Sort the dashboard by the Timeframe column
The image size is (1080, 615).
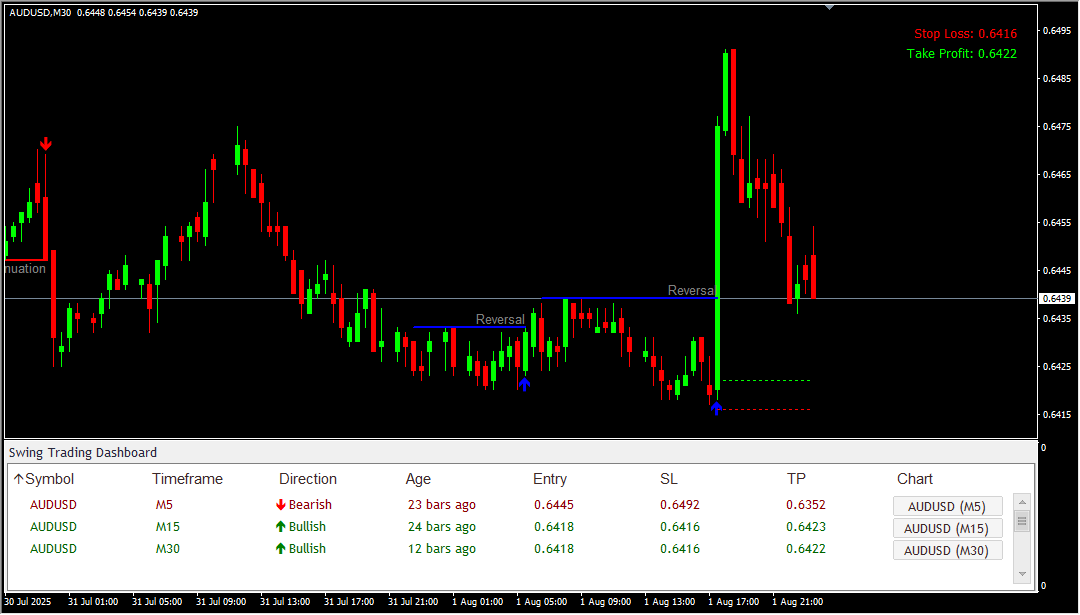[187, 479]
